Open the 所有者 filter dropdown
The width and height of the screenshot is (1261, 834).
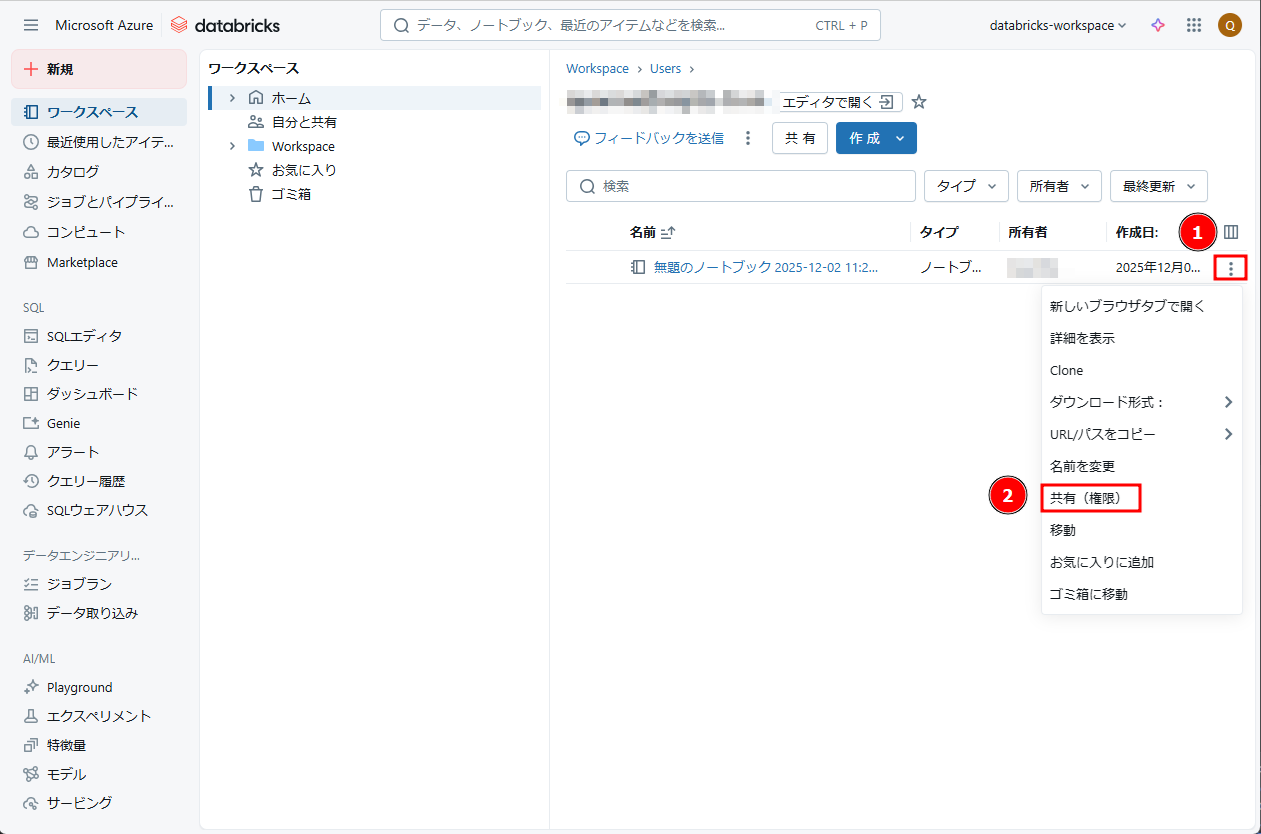click(1059, 186)
